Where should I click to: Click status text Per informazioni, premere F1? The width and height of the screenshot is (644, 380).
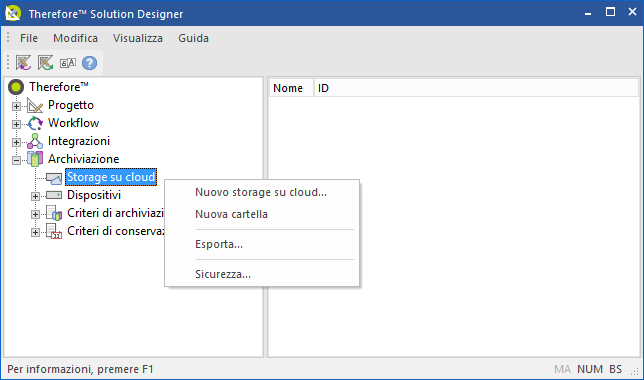(80, 369)
